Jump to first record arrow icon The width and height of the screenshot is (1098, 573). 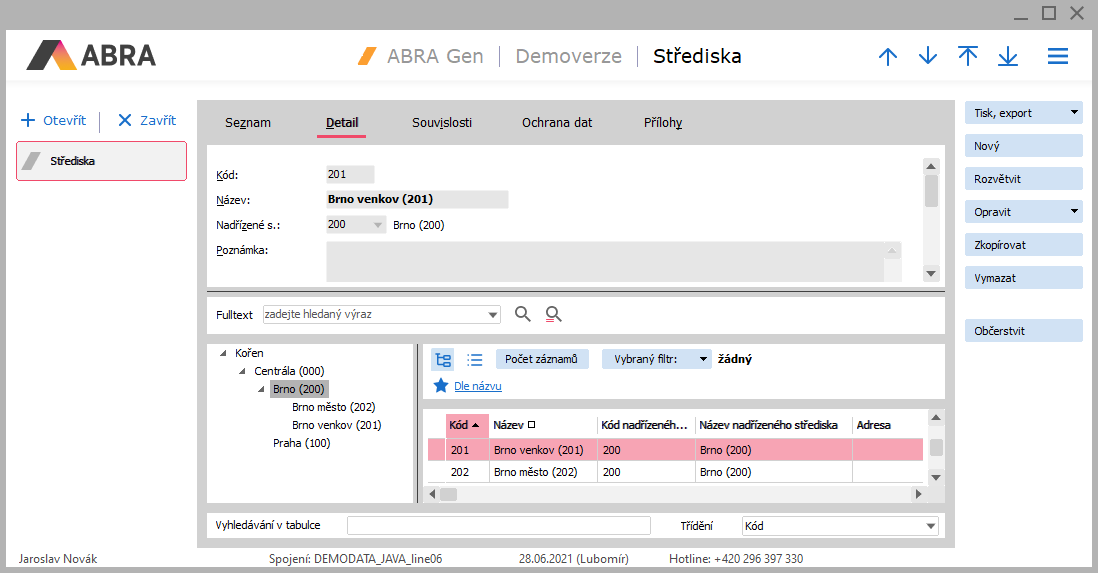[968, 57]
